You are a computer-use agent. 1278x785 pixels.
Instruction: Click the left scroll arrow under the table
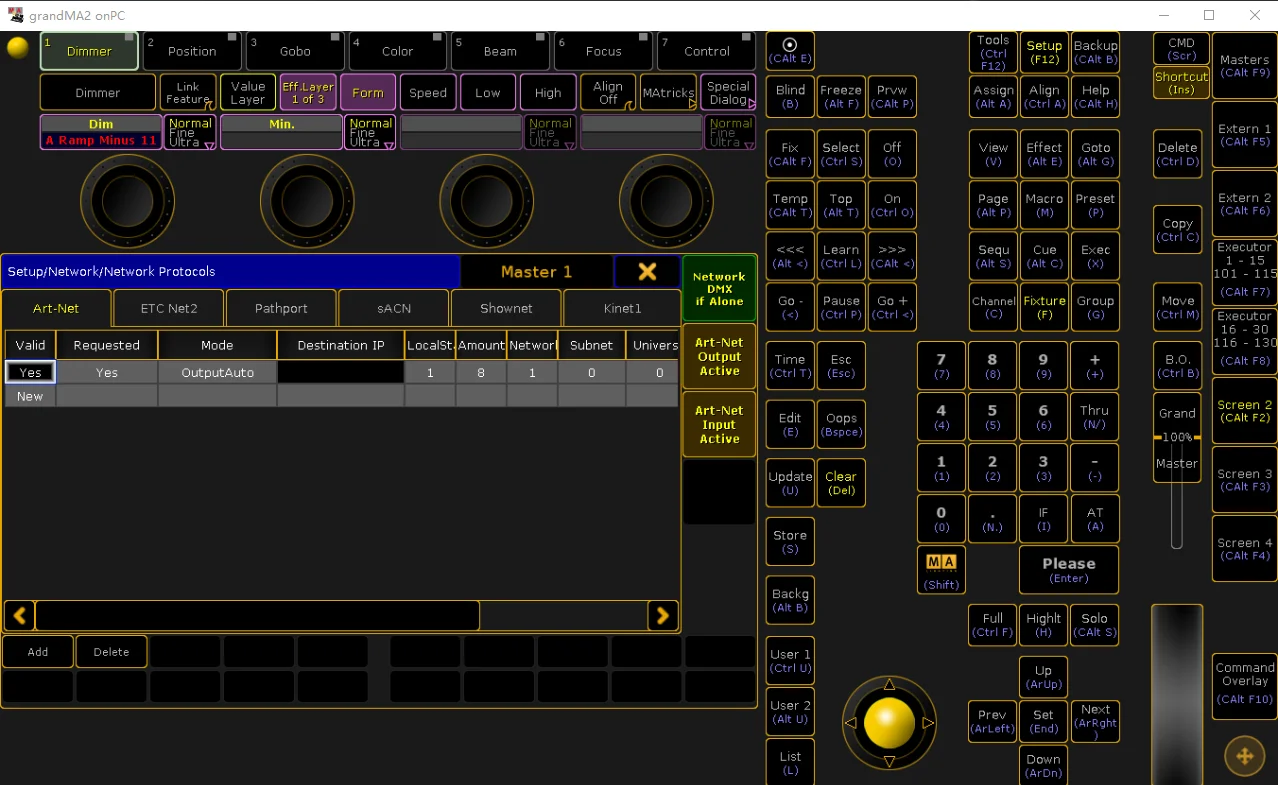coord(20,616)
